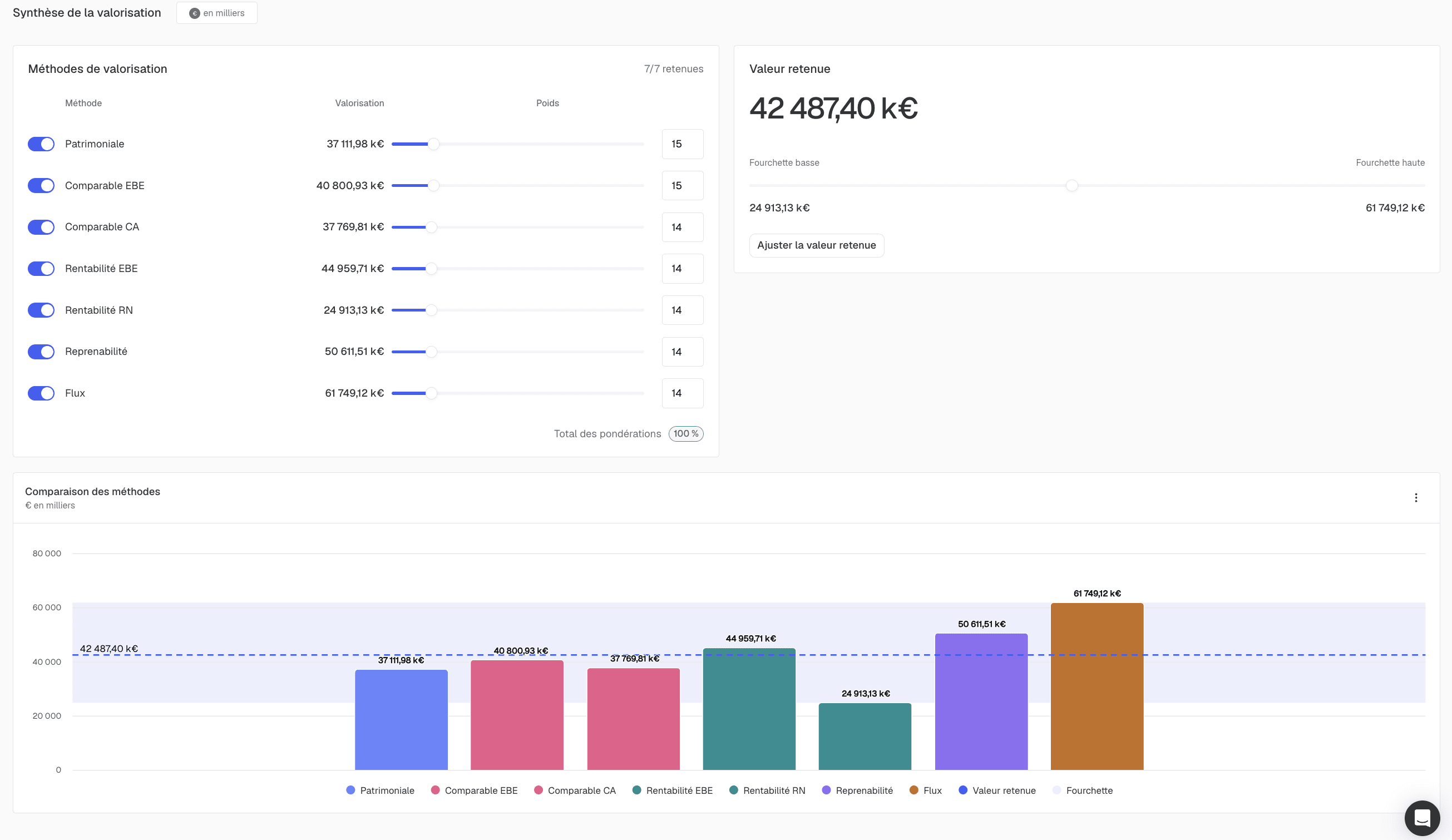
Task: Open the chat support bubble icon
Action: click(x=1422, y=818)
